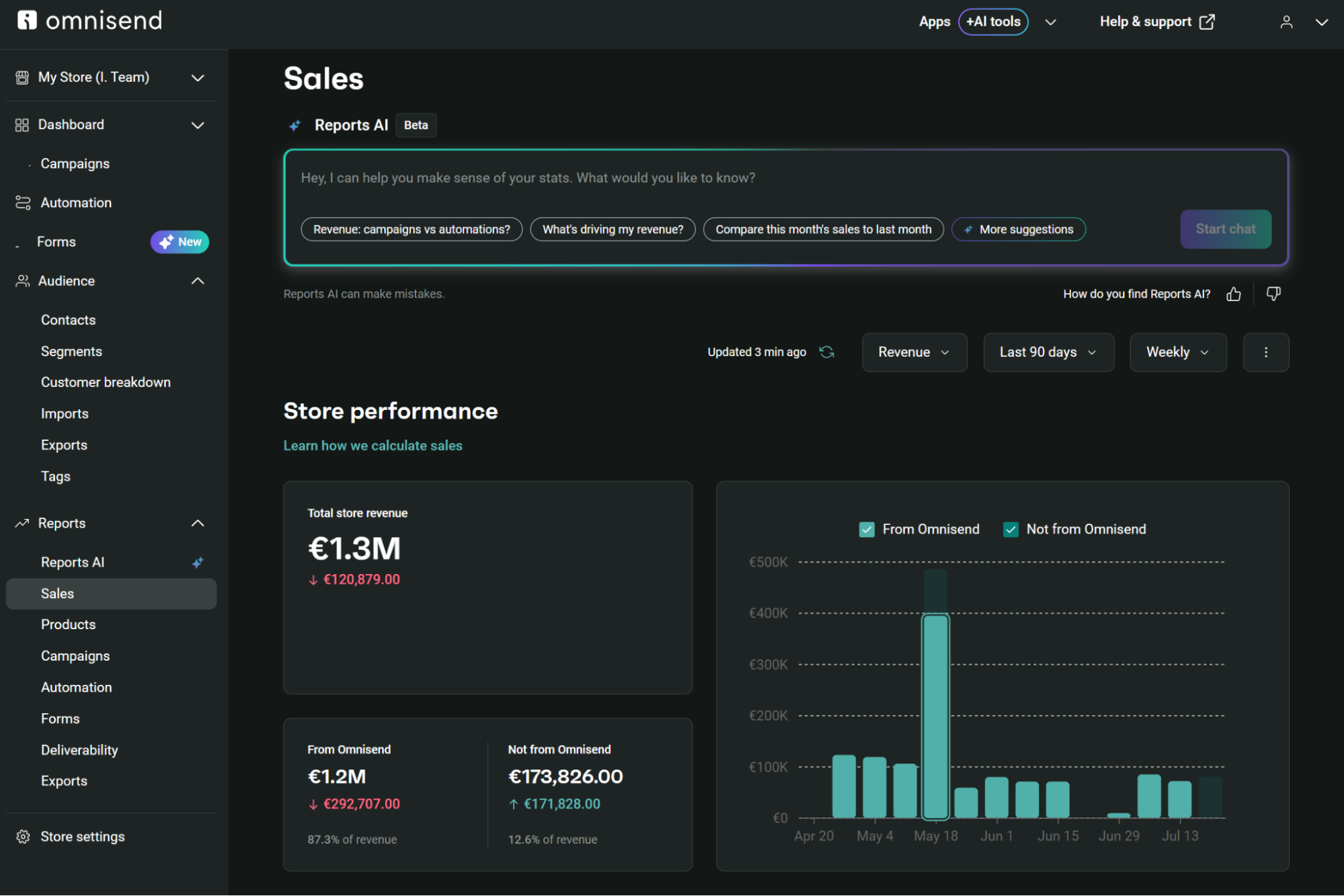The image size is (1344, 896).
Task: Open Segments in Audience
Action: pyautogui.click(x=71, y=352)
